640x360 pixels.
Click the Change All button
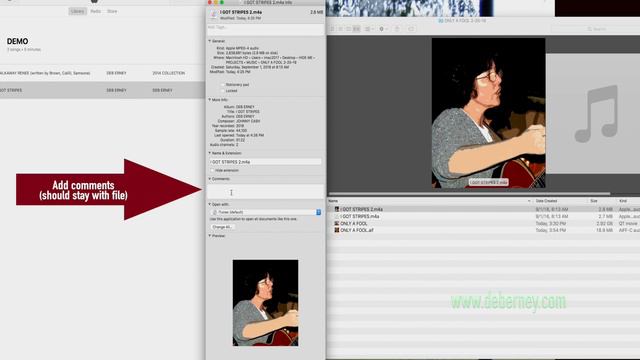(x=222, y=227)
